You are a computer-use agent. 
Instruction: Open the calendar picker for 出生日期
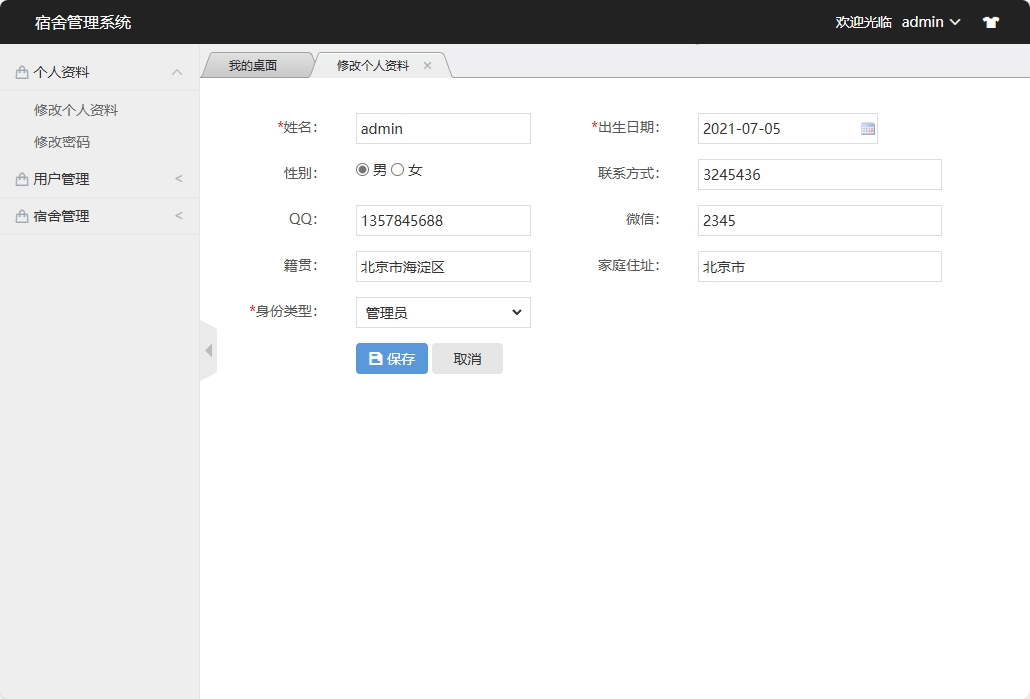pyautogui.click(x=865, y=128)
